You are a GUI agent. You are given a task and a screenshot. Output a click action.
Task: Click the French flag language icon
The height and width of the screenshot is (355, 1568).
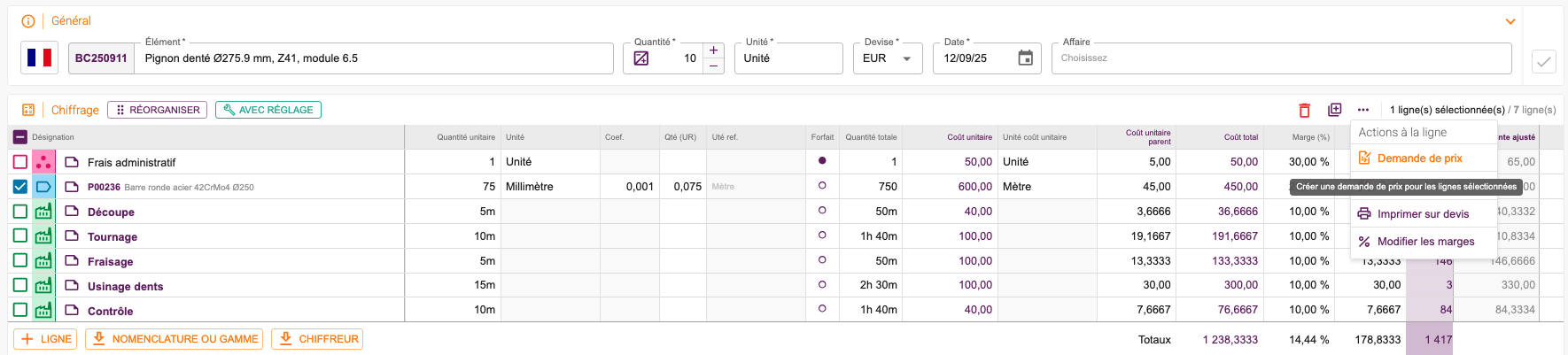[39, 58]
